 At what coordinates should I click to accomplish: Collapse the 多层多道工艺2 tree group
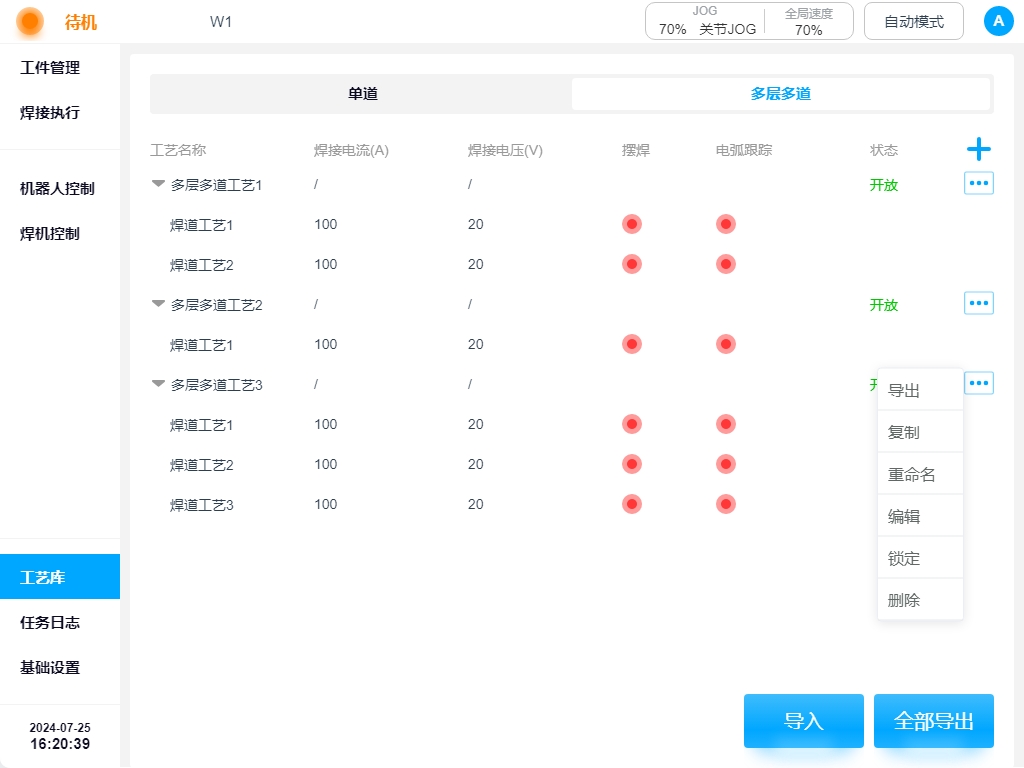pyautogui.click(x=158, y=304)
